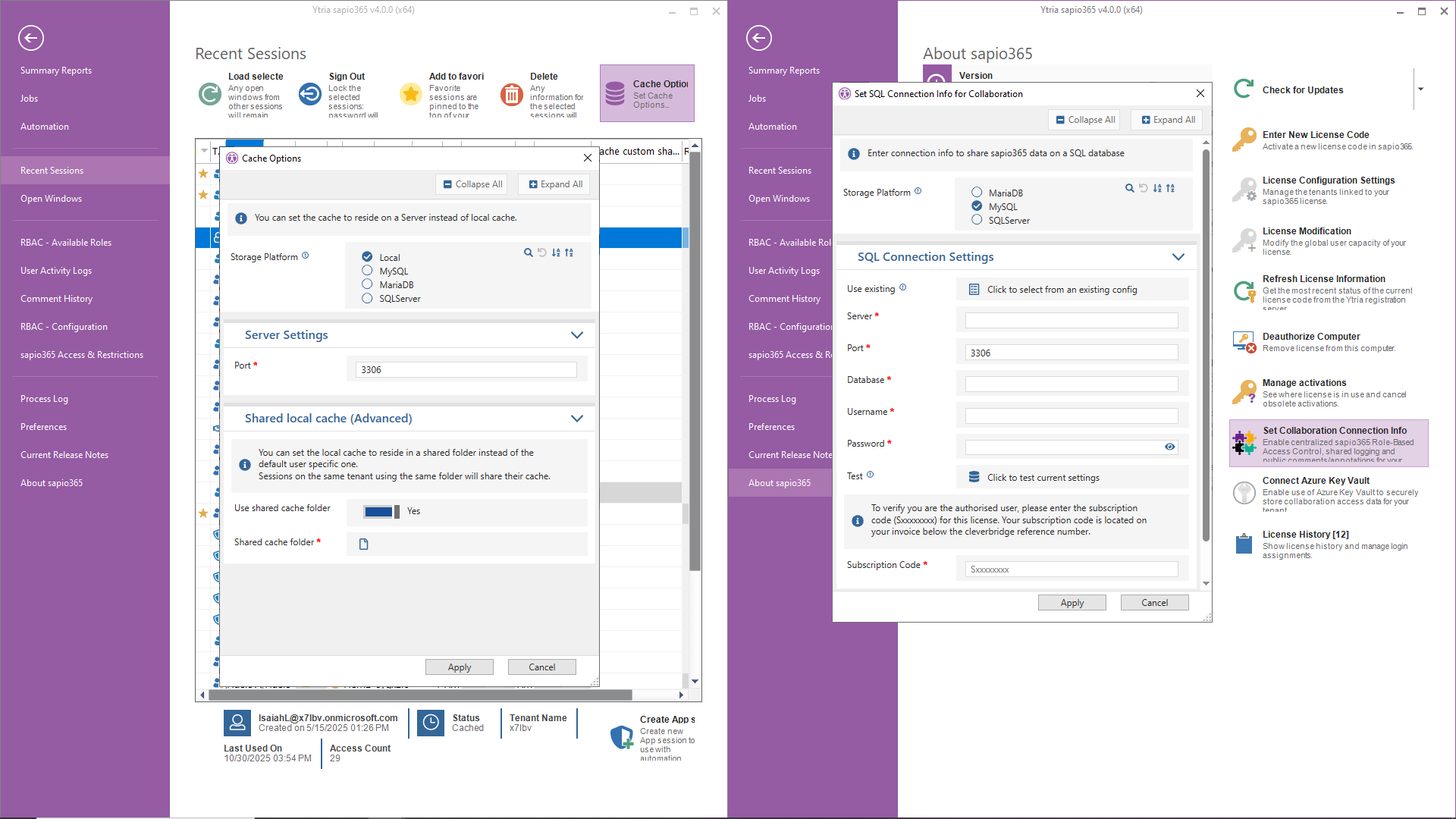This screenshot has width=1456, height=819.
Task: Click the Check for Updates icon
Action: 1244,89
